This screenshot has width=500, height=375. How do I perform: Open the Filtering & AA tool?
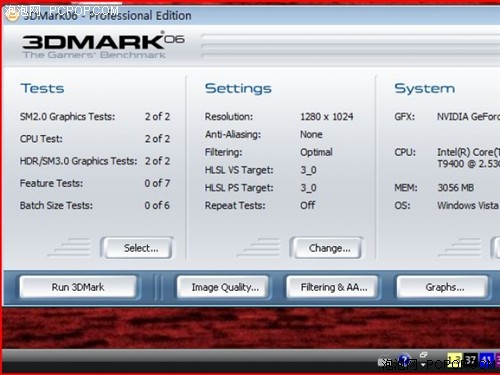click(x=333, y=287)
